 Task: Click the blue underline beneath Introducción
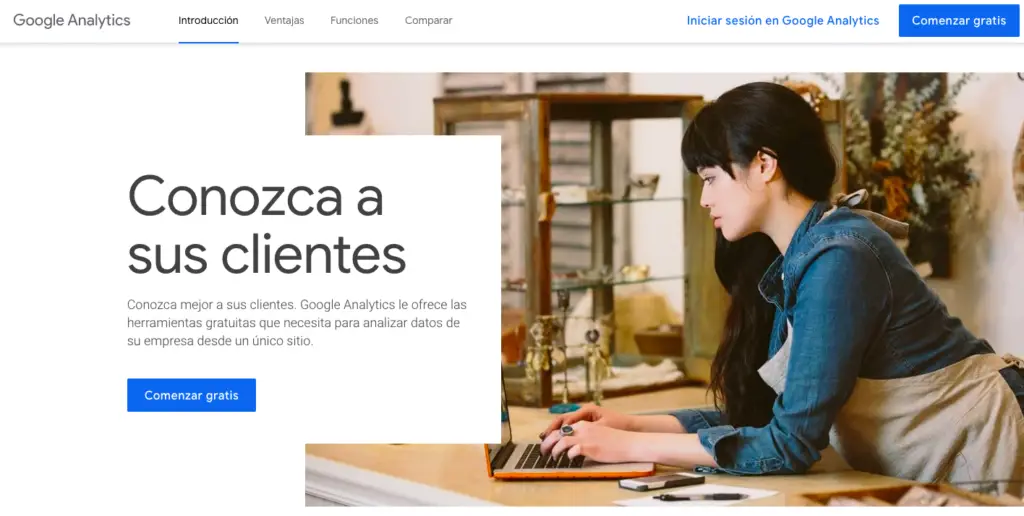[208, 42]
